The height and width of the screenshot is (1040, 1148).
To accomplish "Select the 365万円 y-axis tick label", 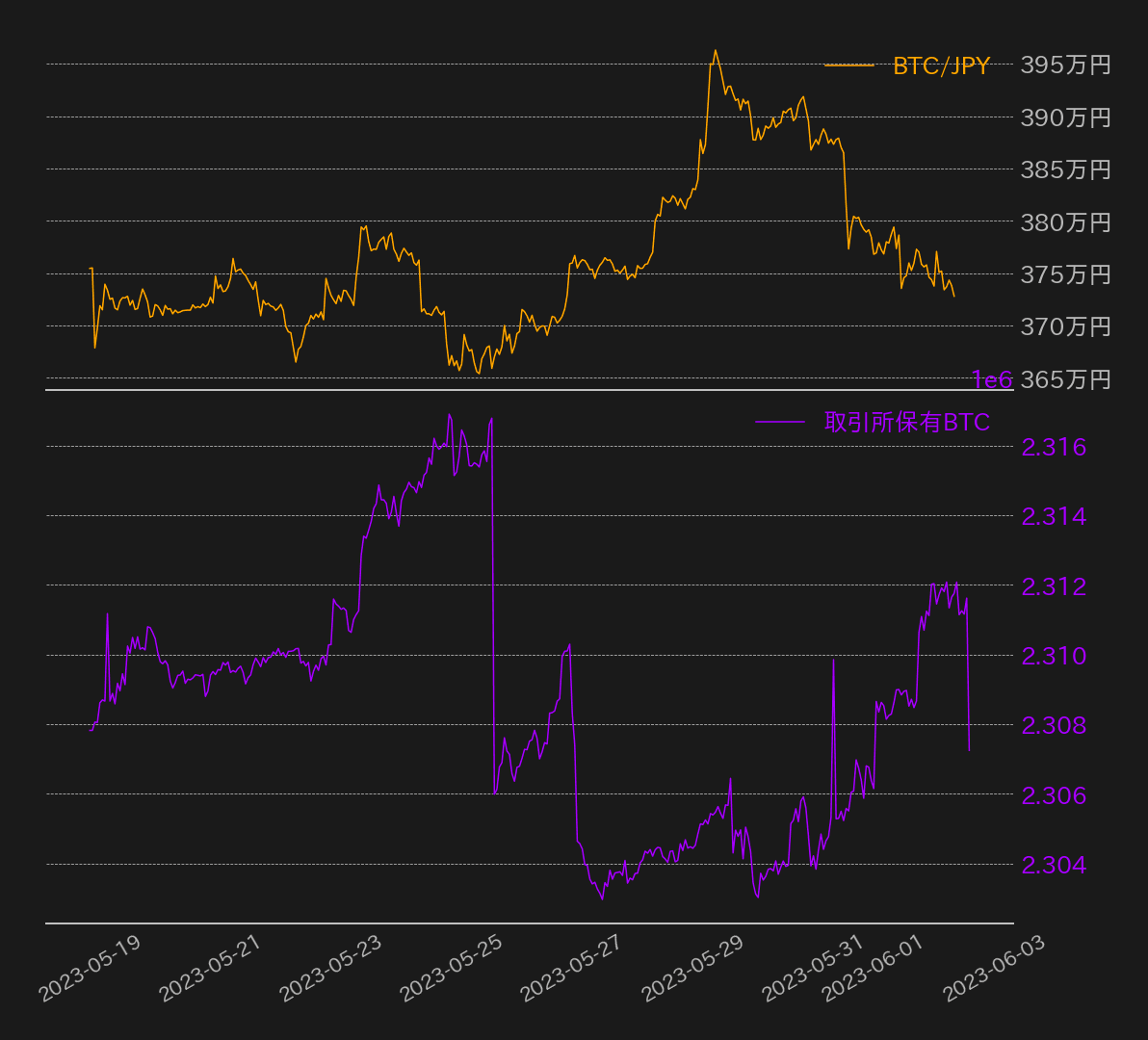I will pos(1065,379).
